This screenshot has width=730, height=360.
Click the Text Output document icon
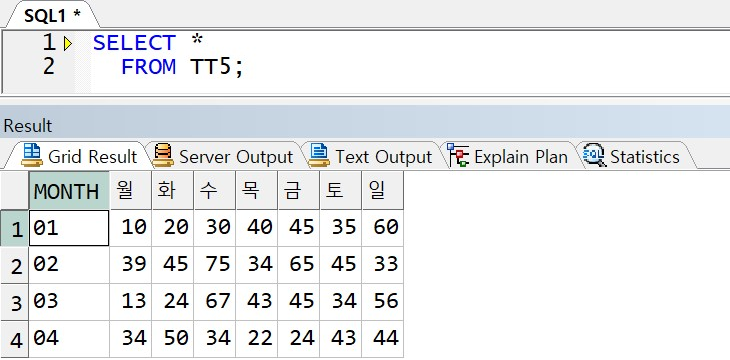coord(319,155)
